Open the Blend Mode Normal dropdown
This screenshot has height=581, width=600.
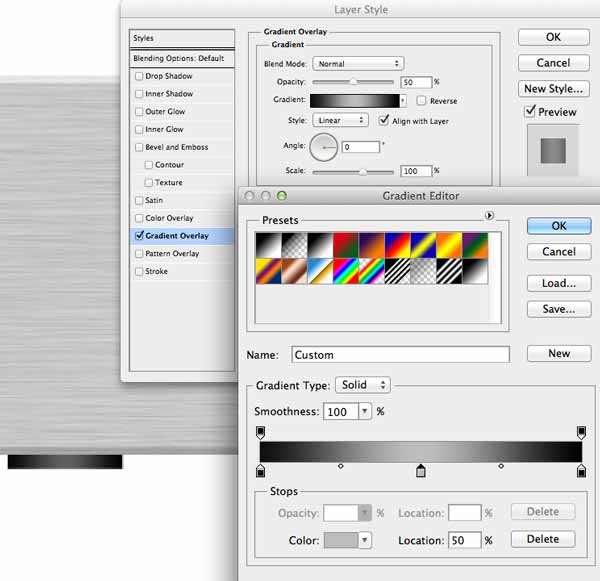pyautogui.click(x=358, y=64)
